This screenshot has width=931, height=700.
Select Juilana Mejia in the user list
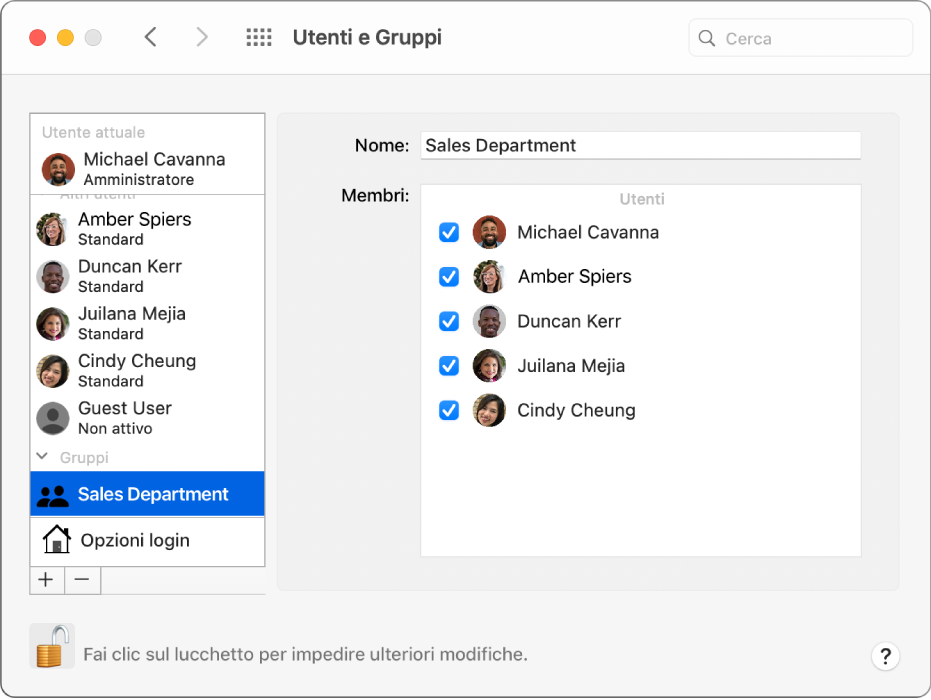click(x=131, y=322)
